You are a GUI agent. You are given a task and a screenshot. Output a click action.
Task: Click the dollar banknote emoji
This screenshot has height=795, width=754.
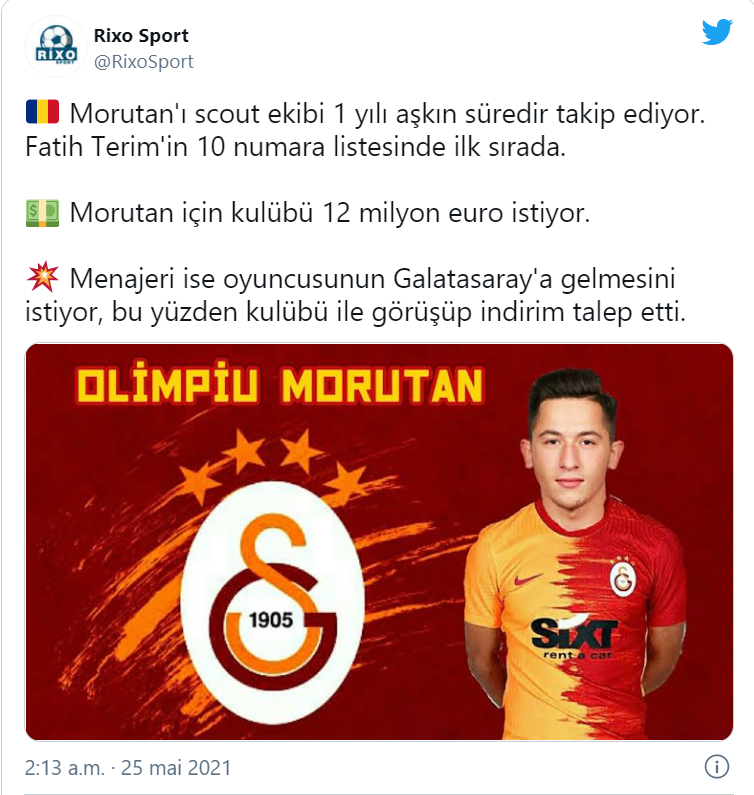pos(42,213)
